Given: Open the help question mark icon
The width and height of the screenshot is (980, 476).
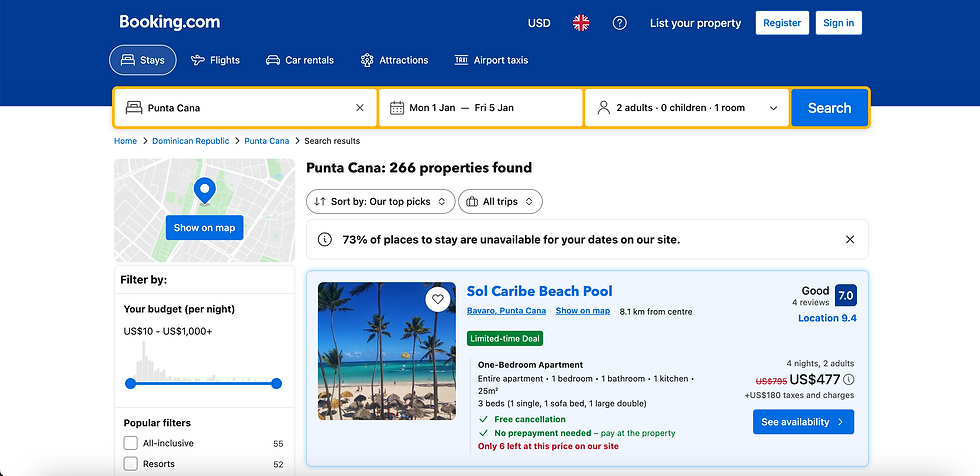Looking at the screenshot, I should pyautogui.click(x=619, y=23).
